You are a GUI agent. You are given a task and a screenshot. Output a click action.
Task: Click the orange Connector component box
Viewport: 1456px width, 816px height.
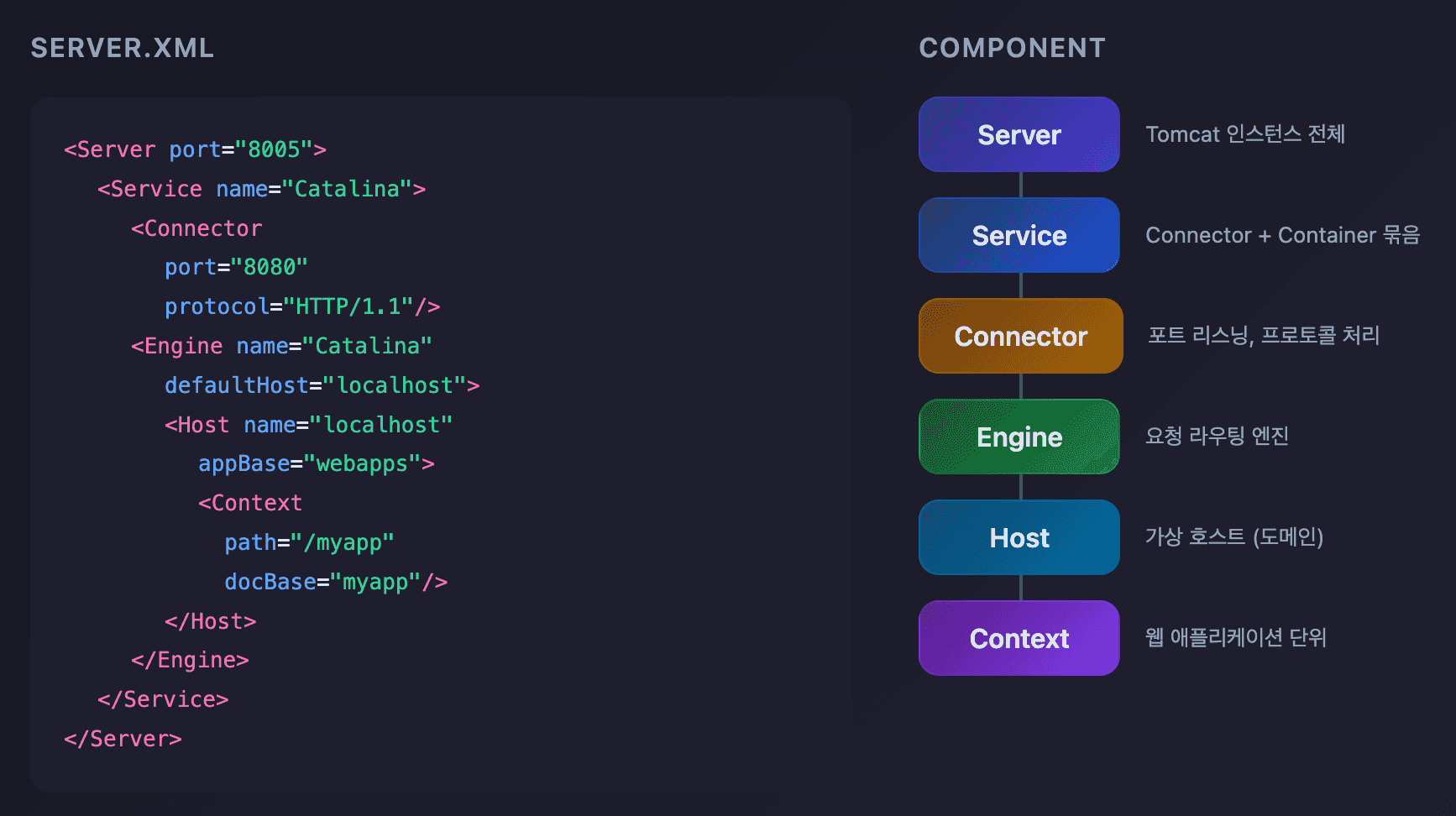tap(1020, 336)
